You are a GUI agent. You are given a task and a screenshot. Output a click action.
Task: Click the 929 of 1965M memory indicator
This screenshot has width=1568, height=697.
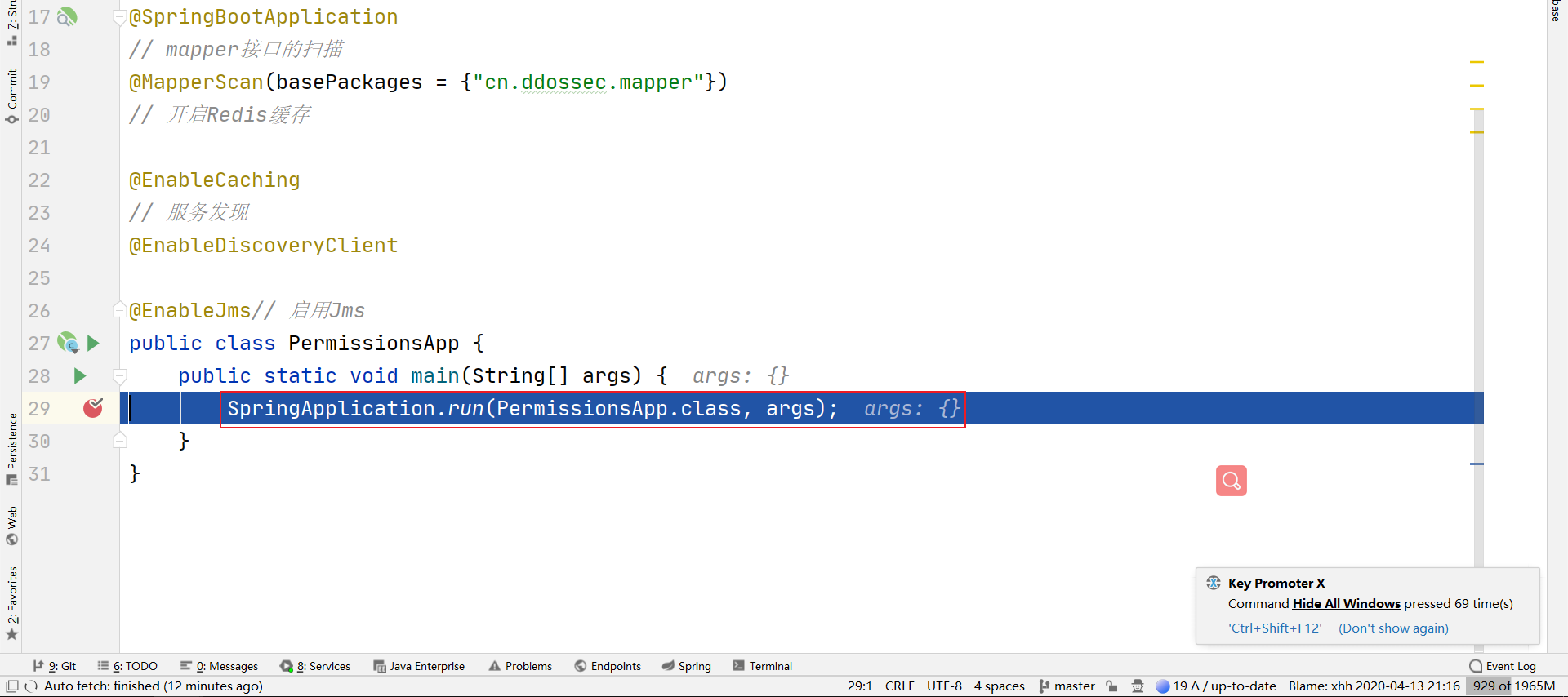click(1513, 686)
